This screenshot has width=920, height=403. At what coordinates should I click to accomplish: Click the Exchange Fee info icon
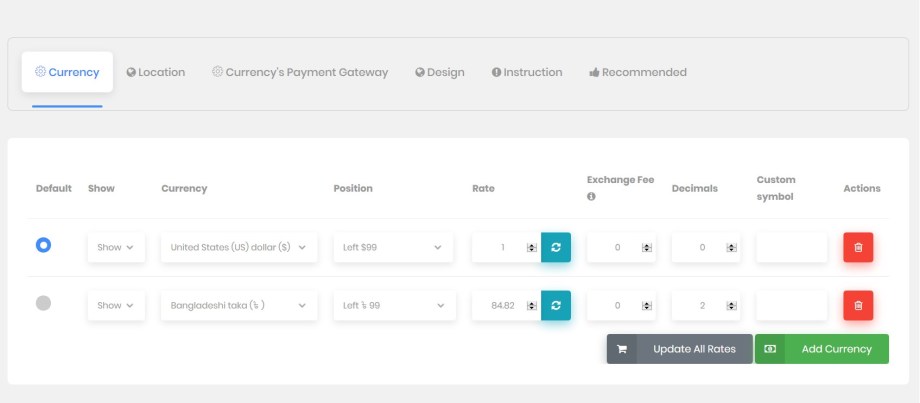591,197
